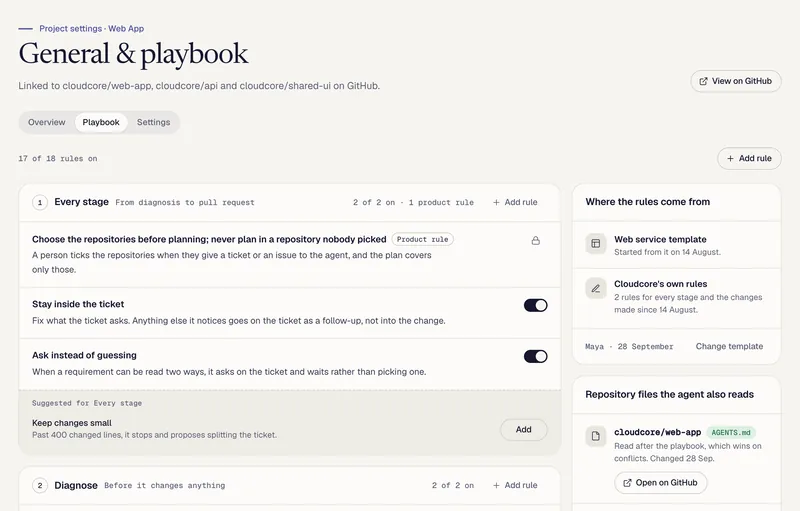Click 'Started from it on 14 August.' text
The height and width of the screenshot is (511, 800).
[667, 252]
